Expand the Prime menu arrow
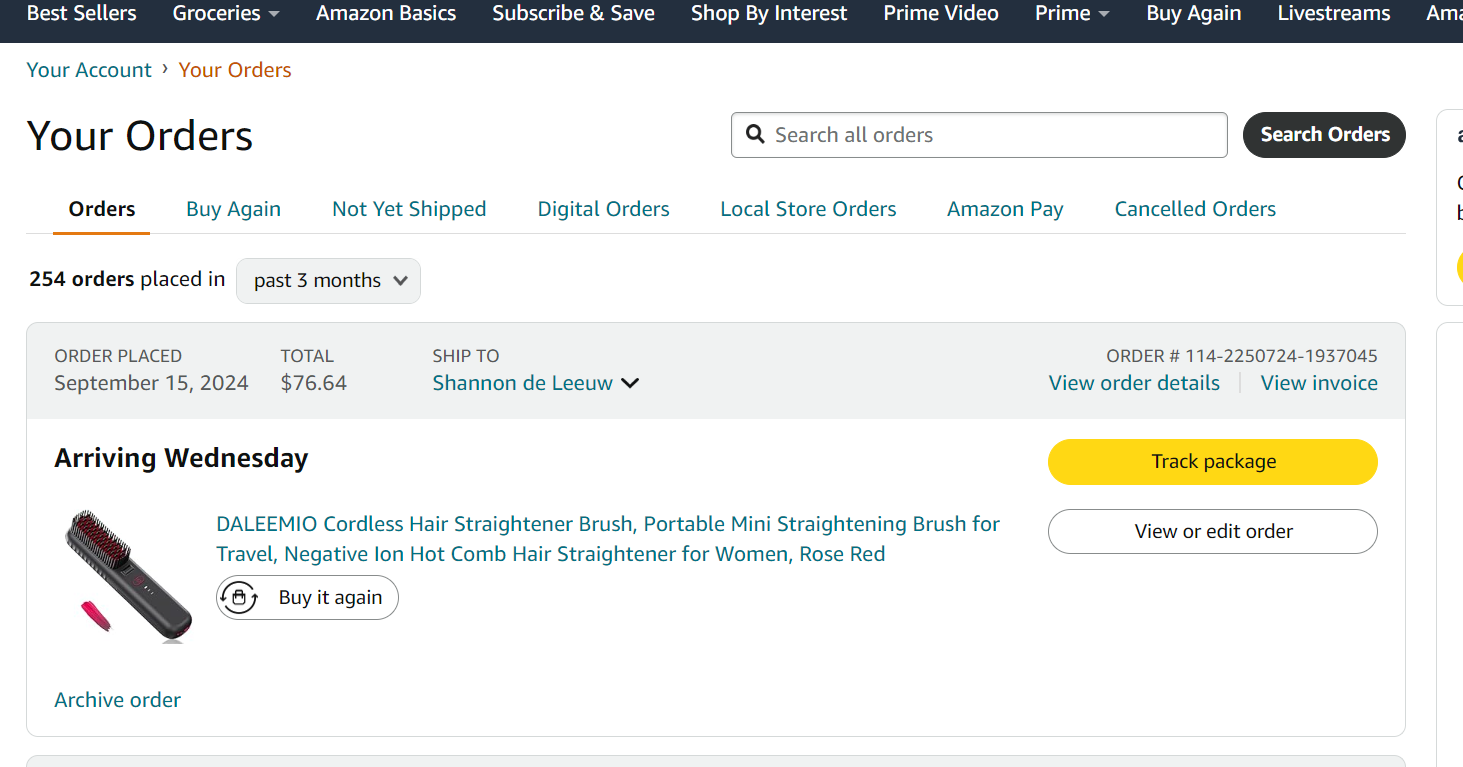Viewport: 1463px width, 767px height. coord(1104,14)
